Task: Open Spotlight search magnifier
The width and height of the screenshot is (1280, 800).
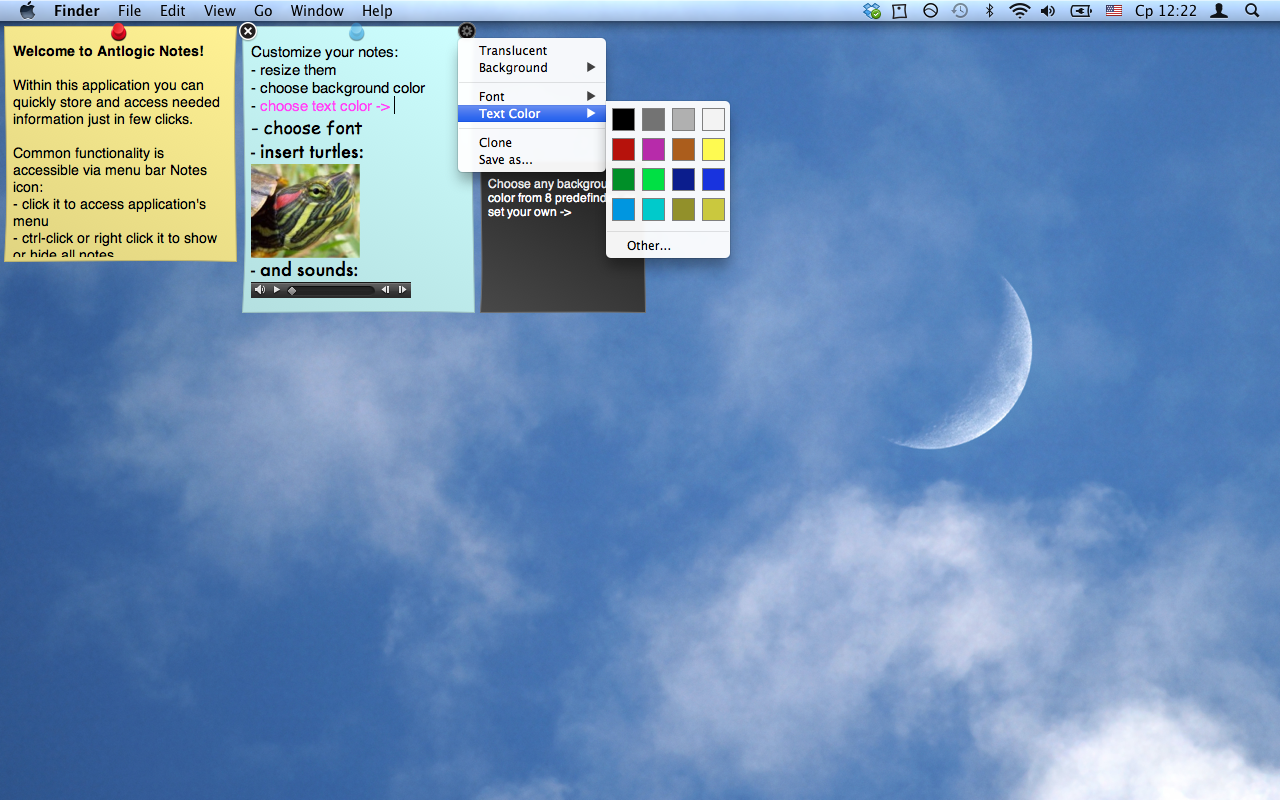Action: pyautogui.click(x=1252, y=11)
